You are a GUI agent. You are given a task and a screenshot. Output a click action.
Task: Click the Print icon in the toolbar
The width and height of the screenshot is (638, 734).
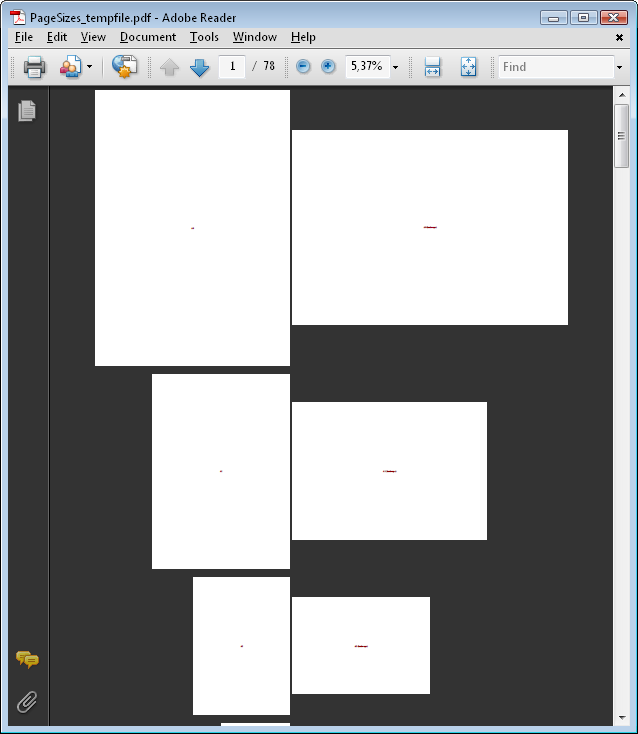click(x=34, y=67)
